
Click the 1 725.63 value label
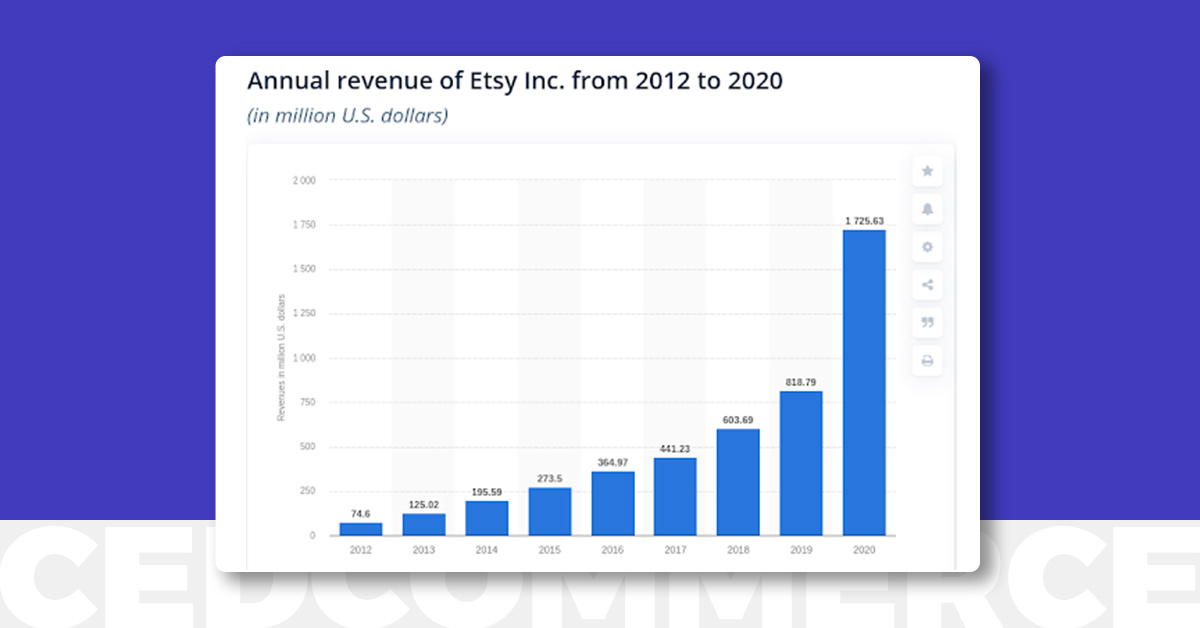[864, 221]
